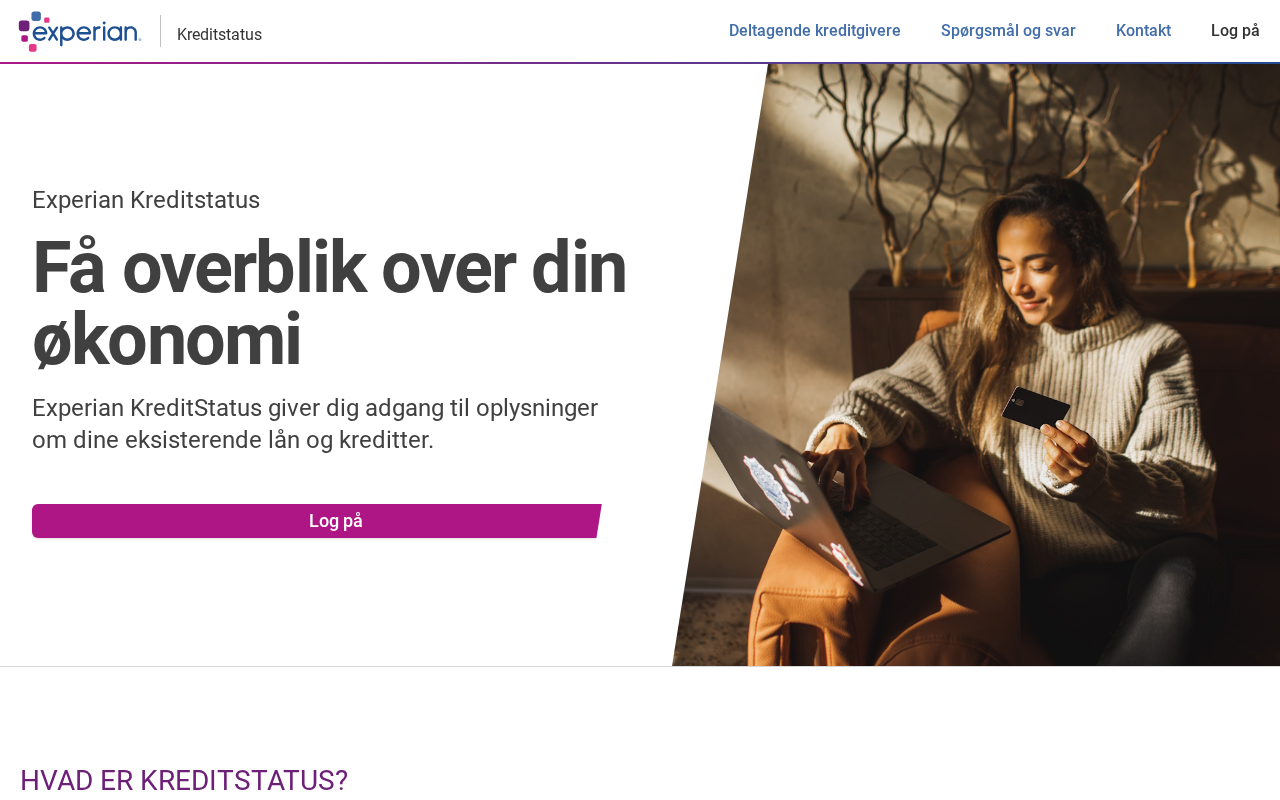The height and width of the screenshot is (800, 1280).
Task: Click the slanted right edge of Log på button
Action: point(598,521)
